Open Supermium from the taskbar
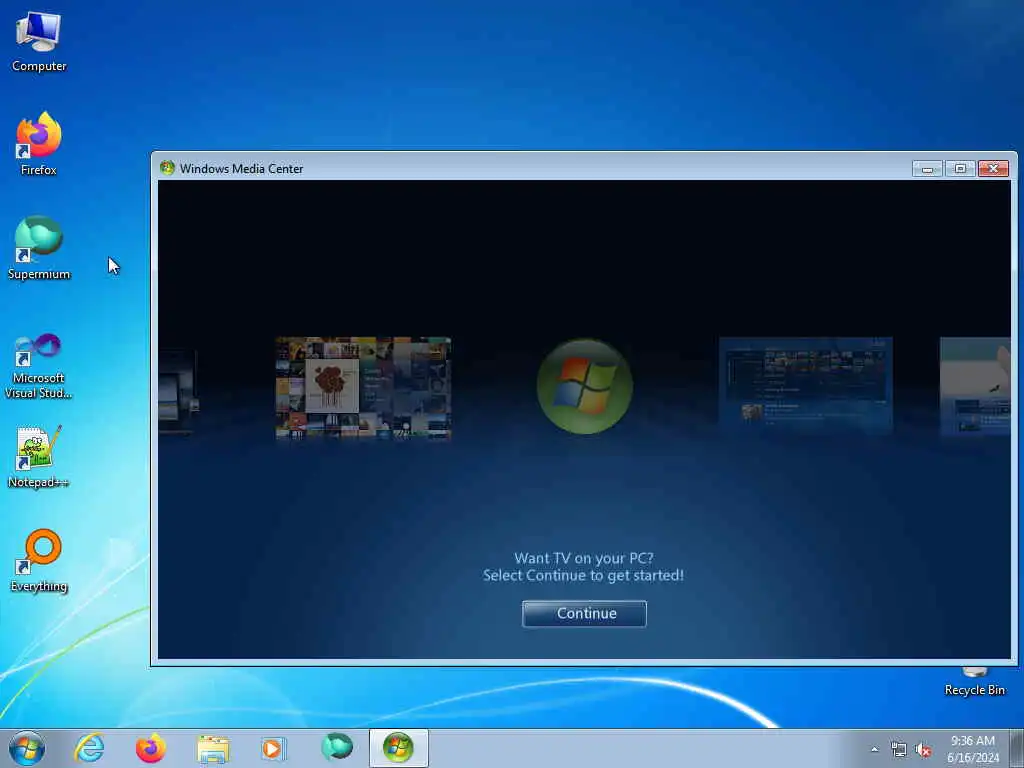Viewport: 1024px width, 768px height. coord(337,748)
